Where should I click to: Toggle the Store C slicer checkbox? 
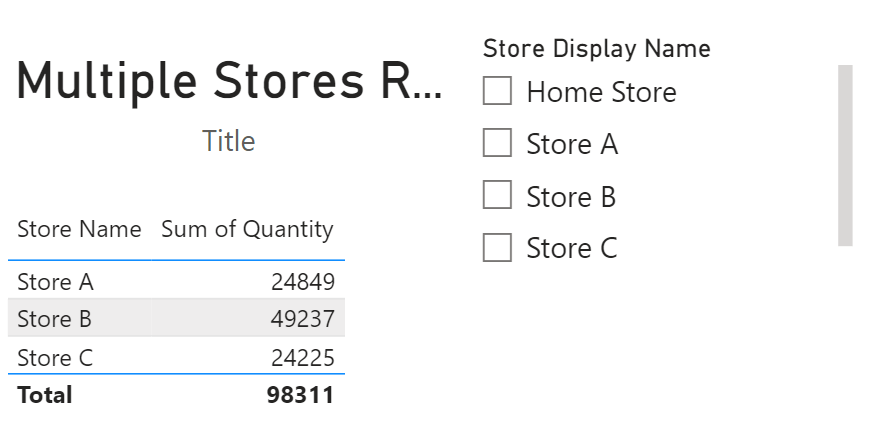[x=497, y=248]
